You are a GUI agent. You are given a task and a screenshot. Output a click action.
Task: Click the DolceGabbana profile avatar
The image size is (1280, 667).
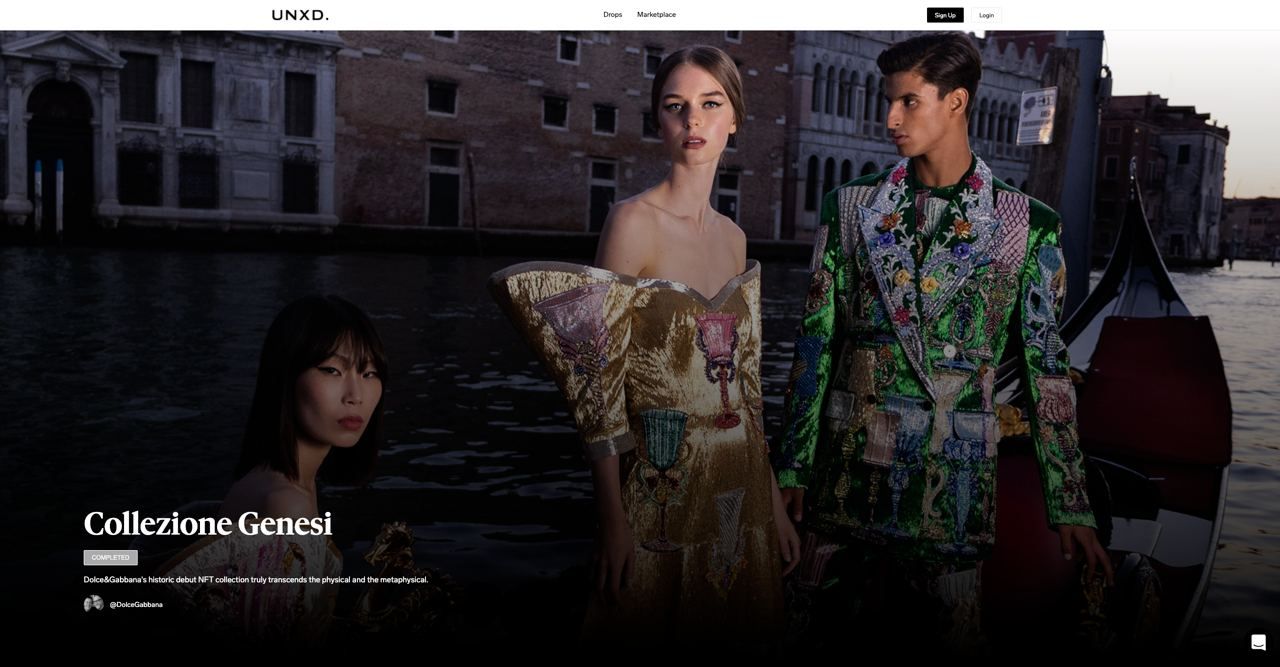click(x=93, y=604)
